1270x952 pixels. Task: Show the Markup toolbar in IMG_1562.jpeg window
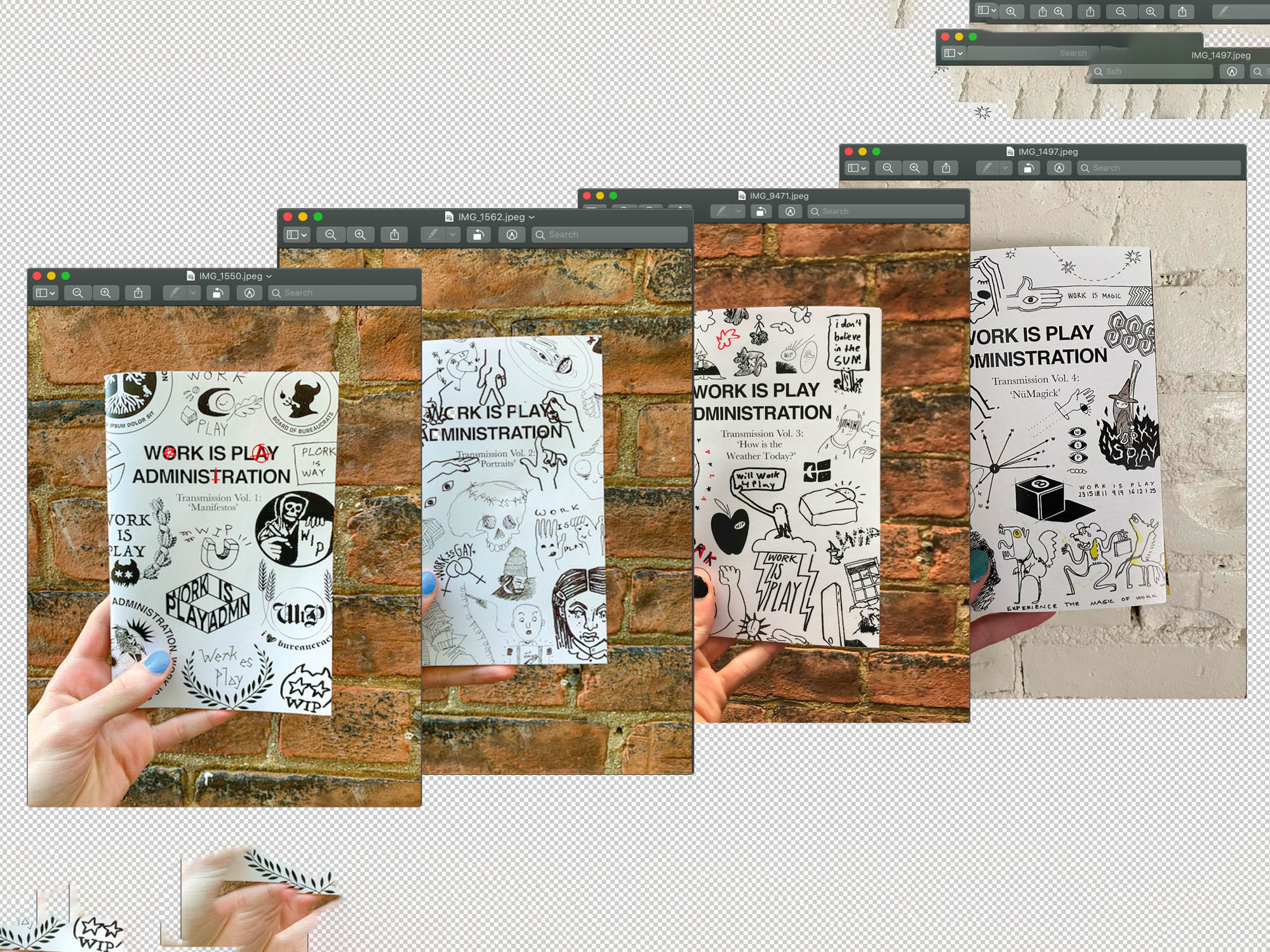(512, 234)
